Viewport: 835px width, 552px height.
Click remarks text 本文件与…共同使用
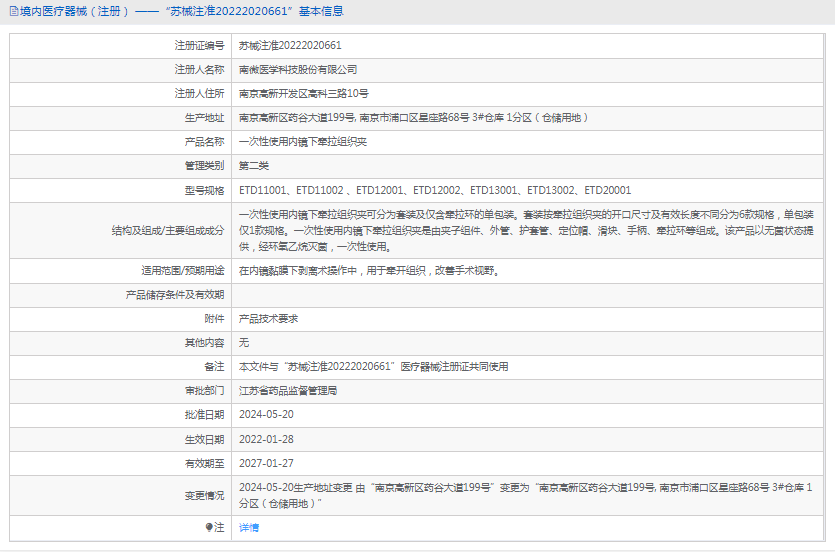click(x=373, y=366)
